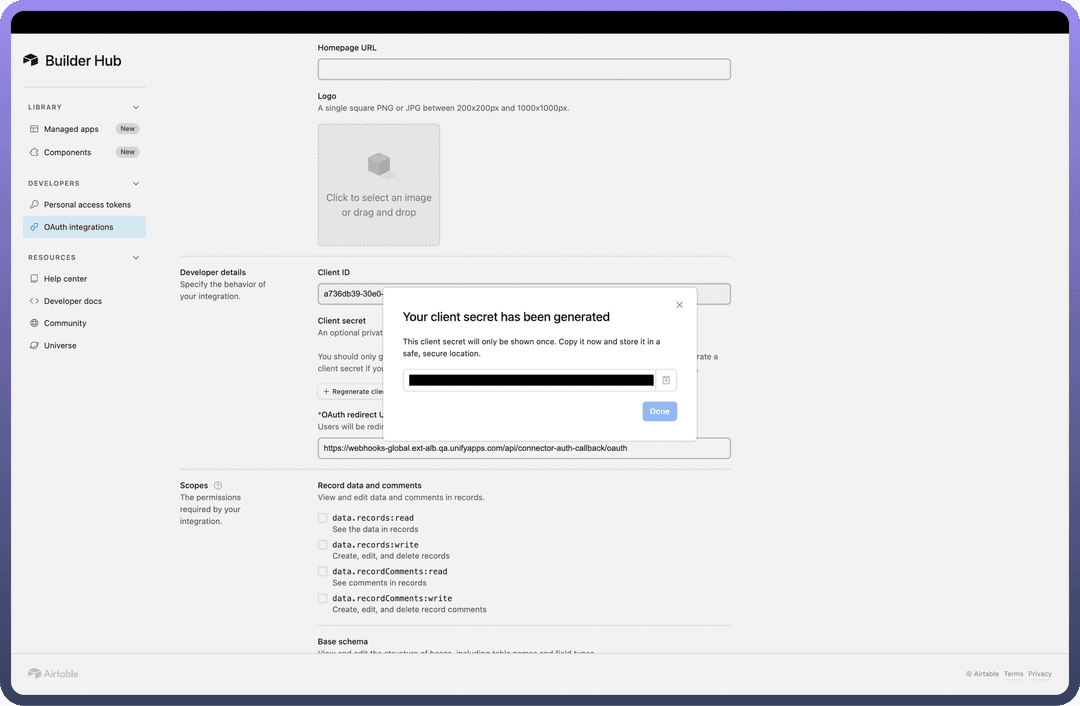Screen dimensions: 1080x706
Task: Open OAuth integrations in sidebar
Action: pos(79,227)
